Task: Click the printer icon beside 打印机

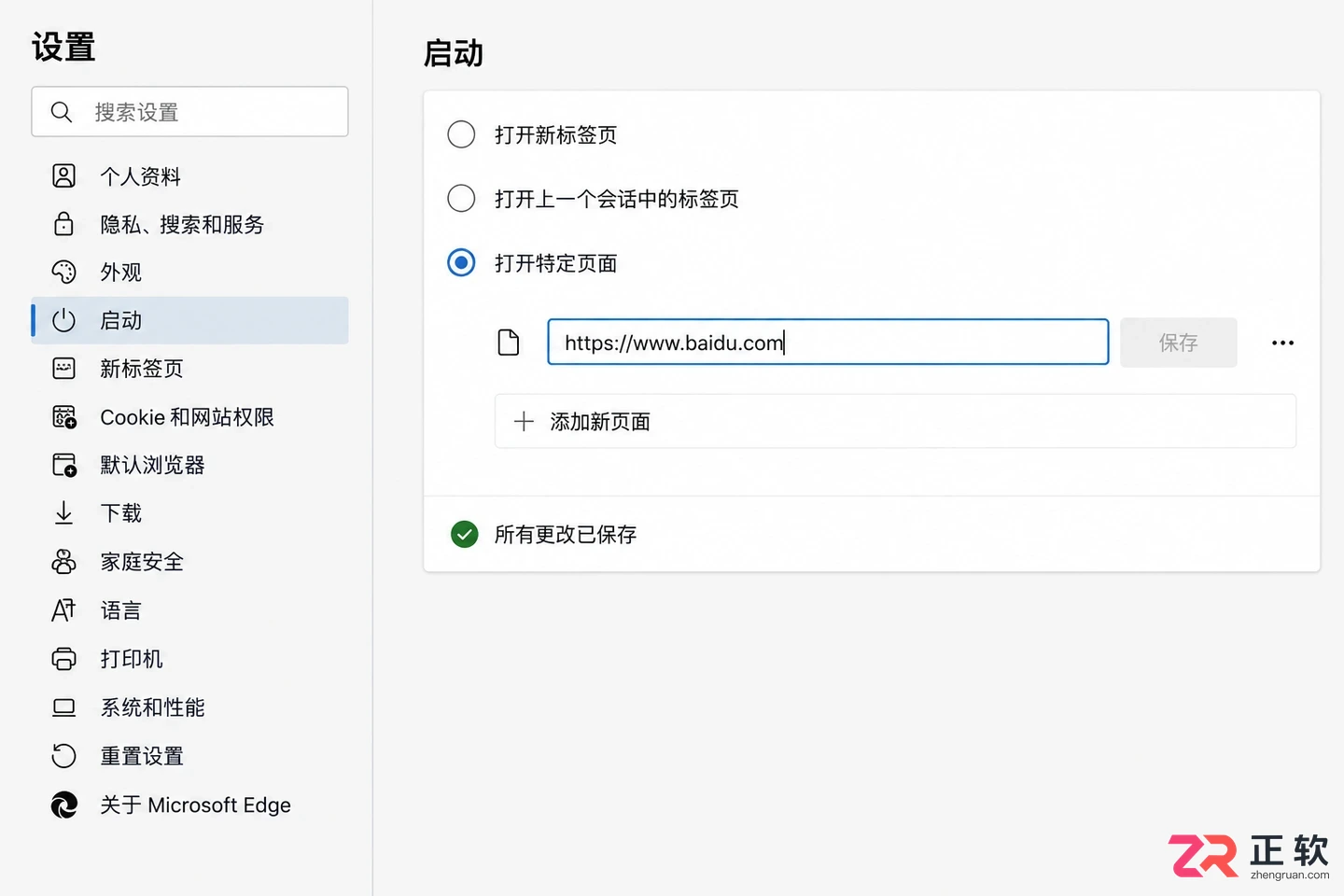Action: pos(63,659)
